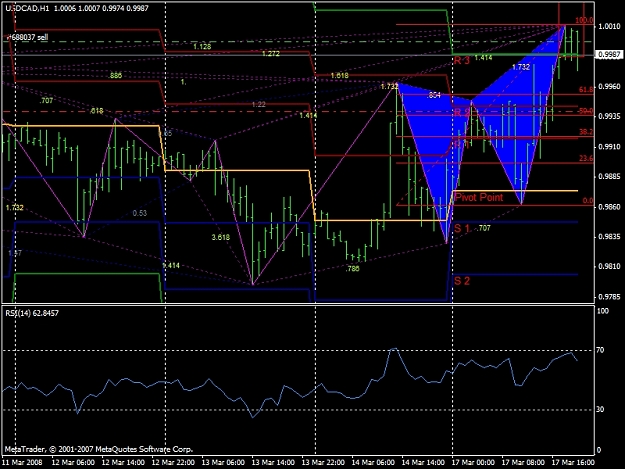Click the 0.9810 price axis value

[x=609, y=267]
